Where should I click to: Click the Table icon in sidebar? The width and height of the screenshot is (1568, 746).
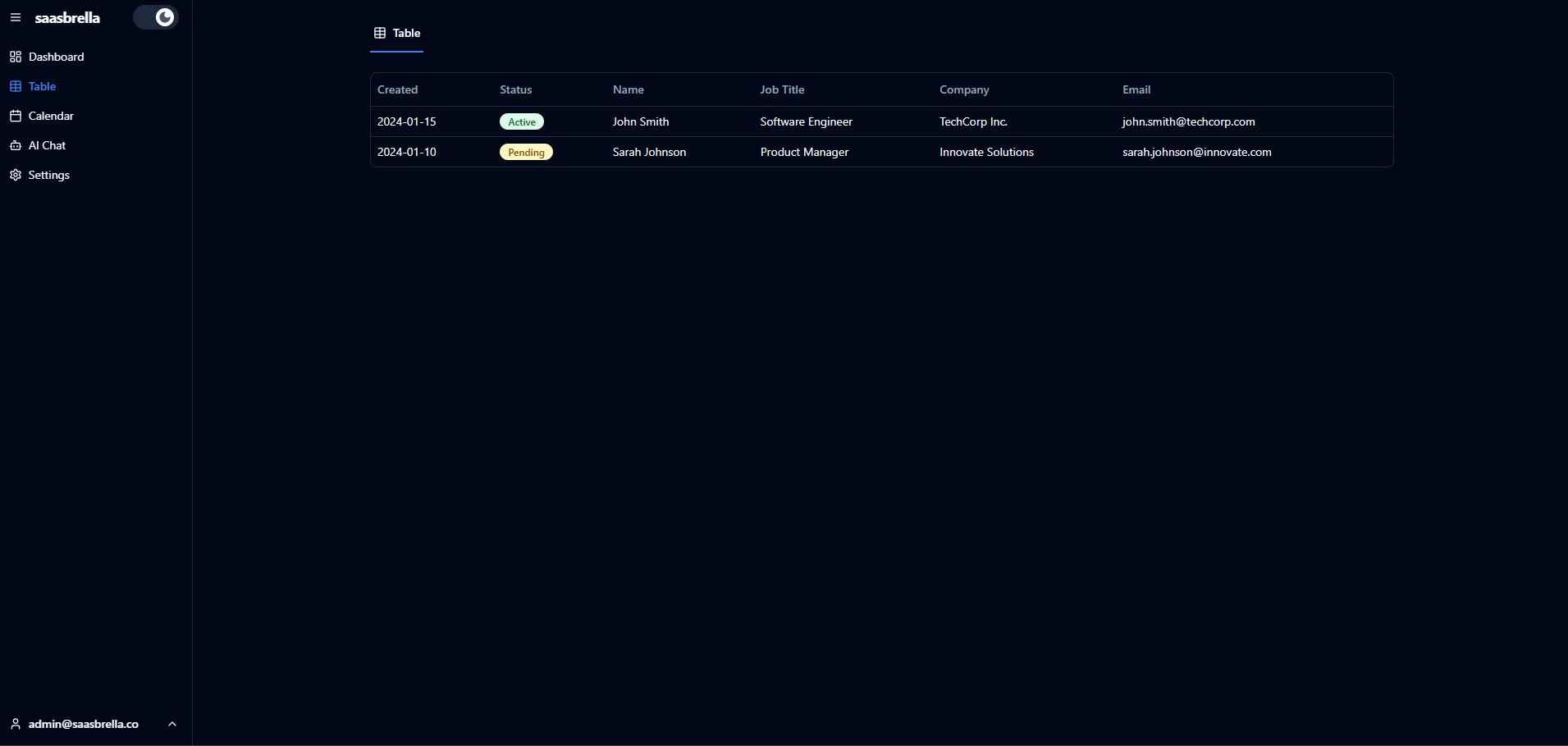tap(16, 86)
